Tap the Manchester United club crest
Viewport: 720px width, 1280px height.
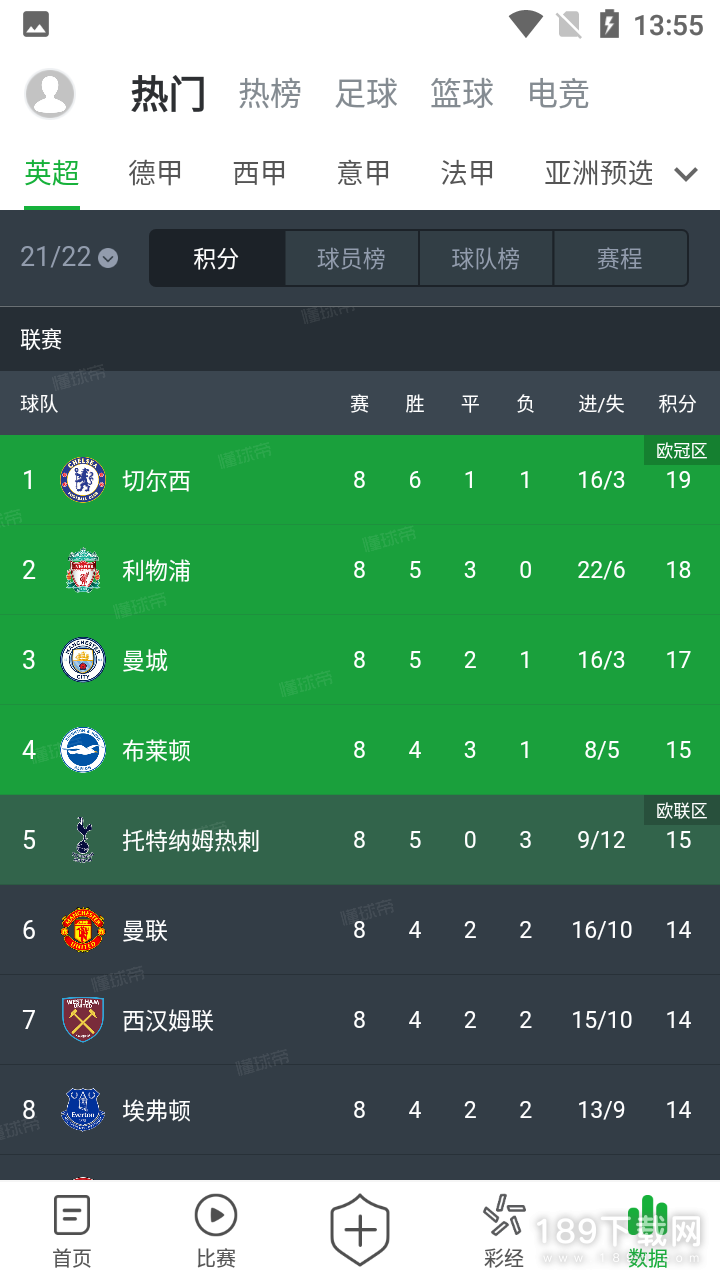pos(83,930)
